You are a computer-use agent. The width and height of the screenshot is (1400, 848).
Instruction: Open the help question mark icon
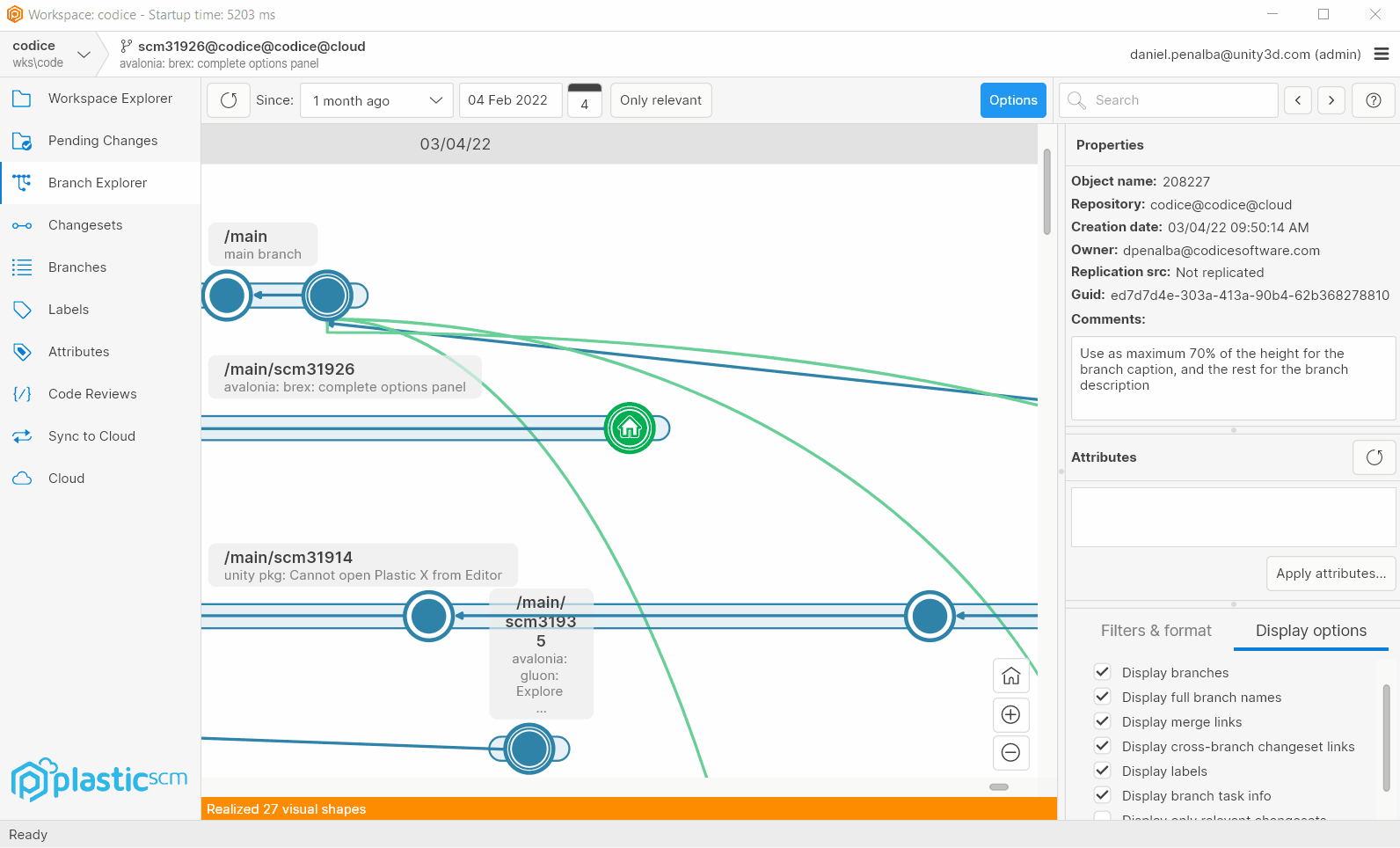(1374, 100)
